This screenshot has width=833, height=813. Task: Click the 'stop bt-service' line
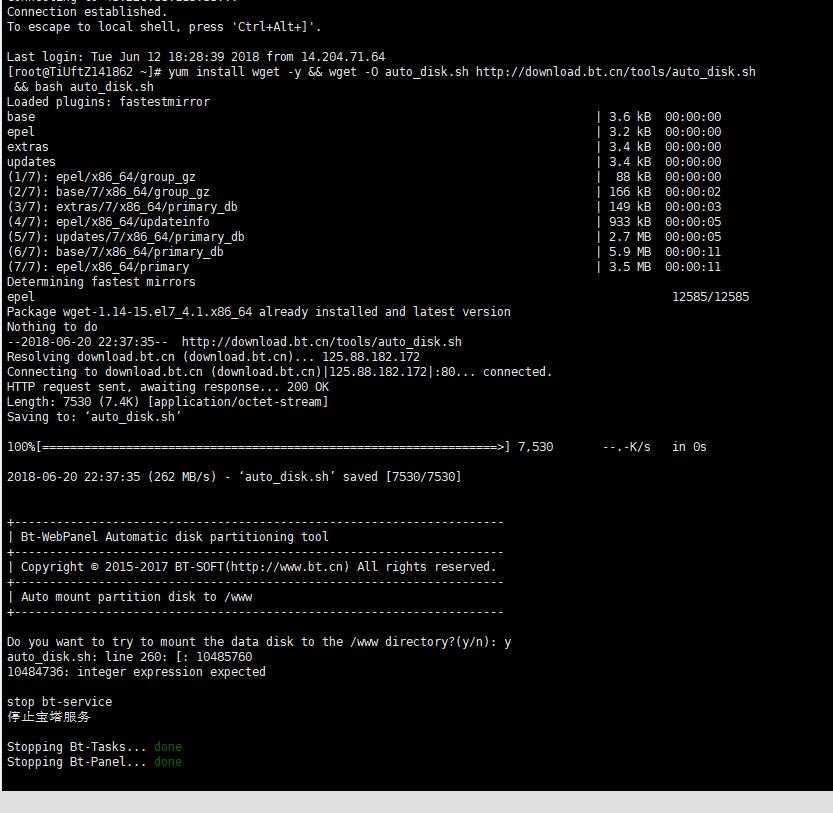(x=60, y=701)
